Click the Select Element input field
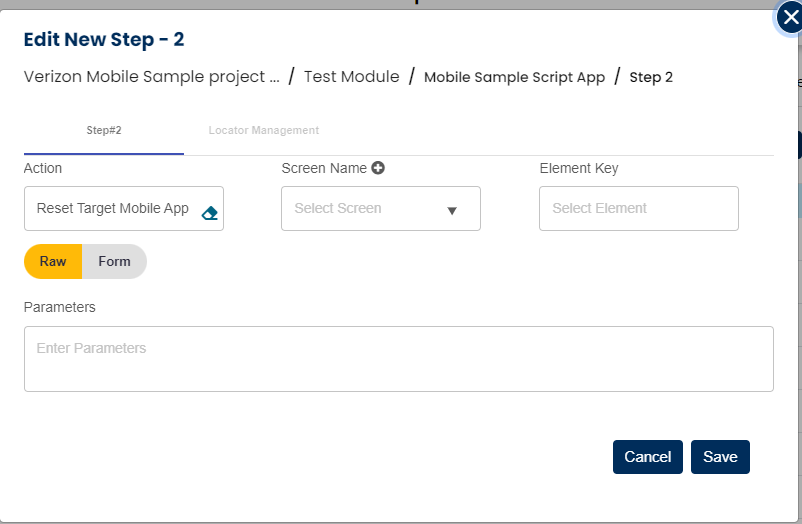This screenshot has width=802, height=524. coord(638,208)
